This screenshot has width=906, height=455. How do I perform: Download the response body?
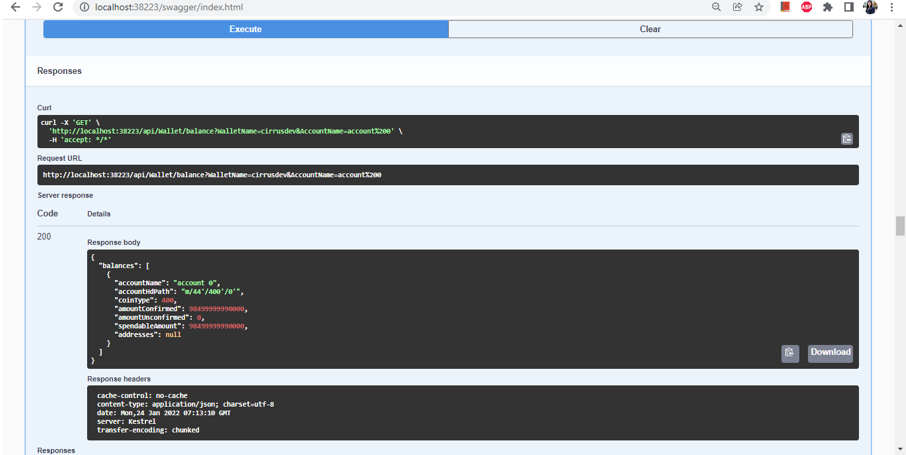[830, 353]
